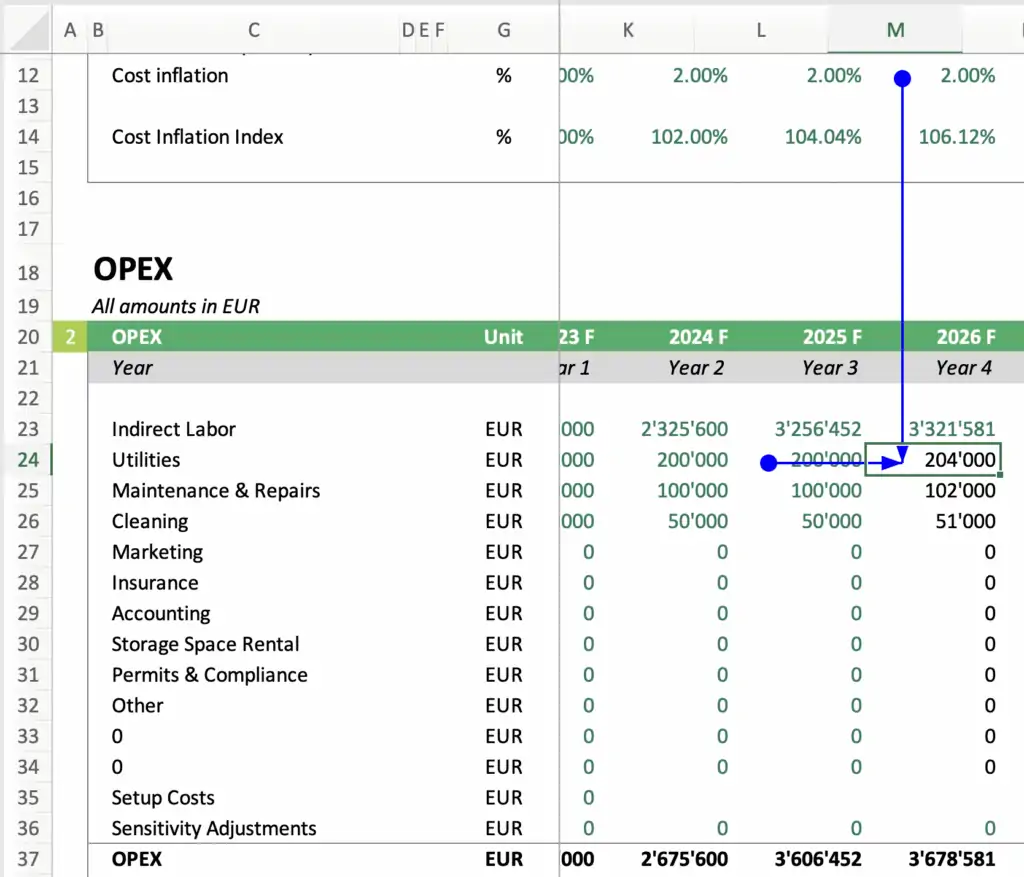Click the select-all corner triangle
Image resolution: width=1024 pixels, height=877 pixels.
[30, 30]
